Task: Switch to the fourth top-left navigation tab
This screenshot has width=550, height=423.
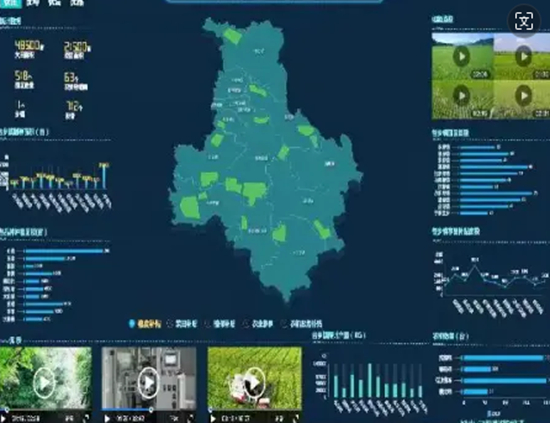Action: click(77, 3)
